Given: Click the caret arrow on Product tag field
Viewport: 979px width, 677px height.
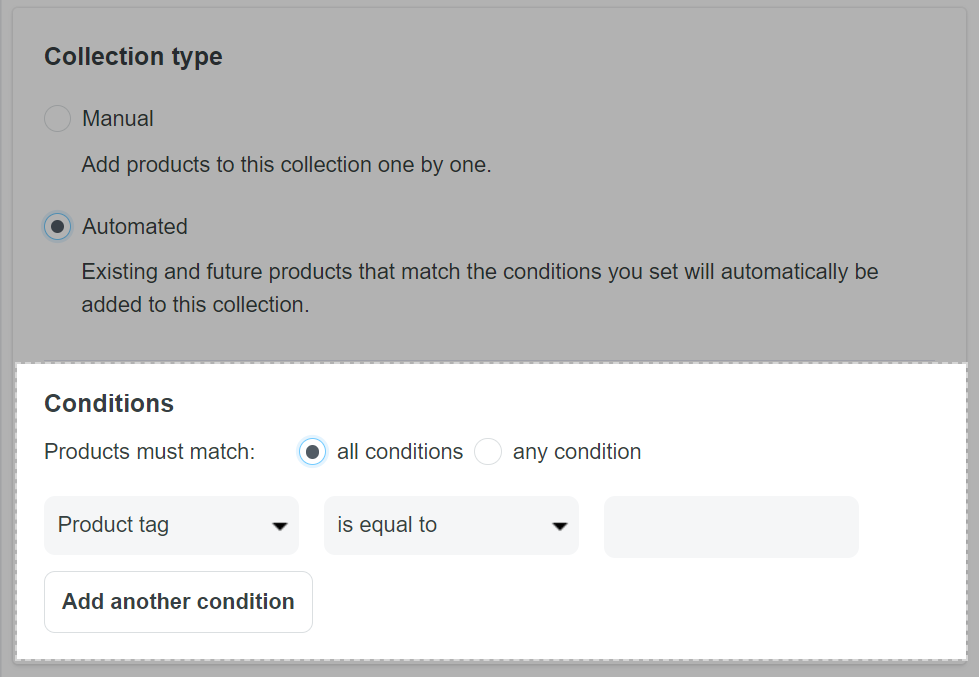Looking at the screenshot, I should [x=280, y=526].
